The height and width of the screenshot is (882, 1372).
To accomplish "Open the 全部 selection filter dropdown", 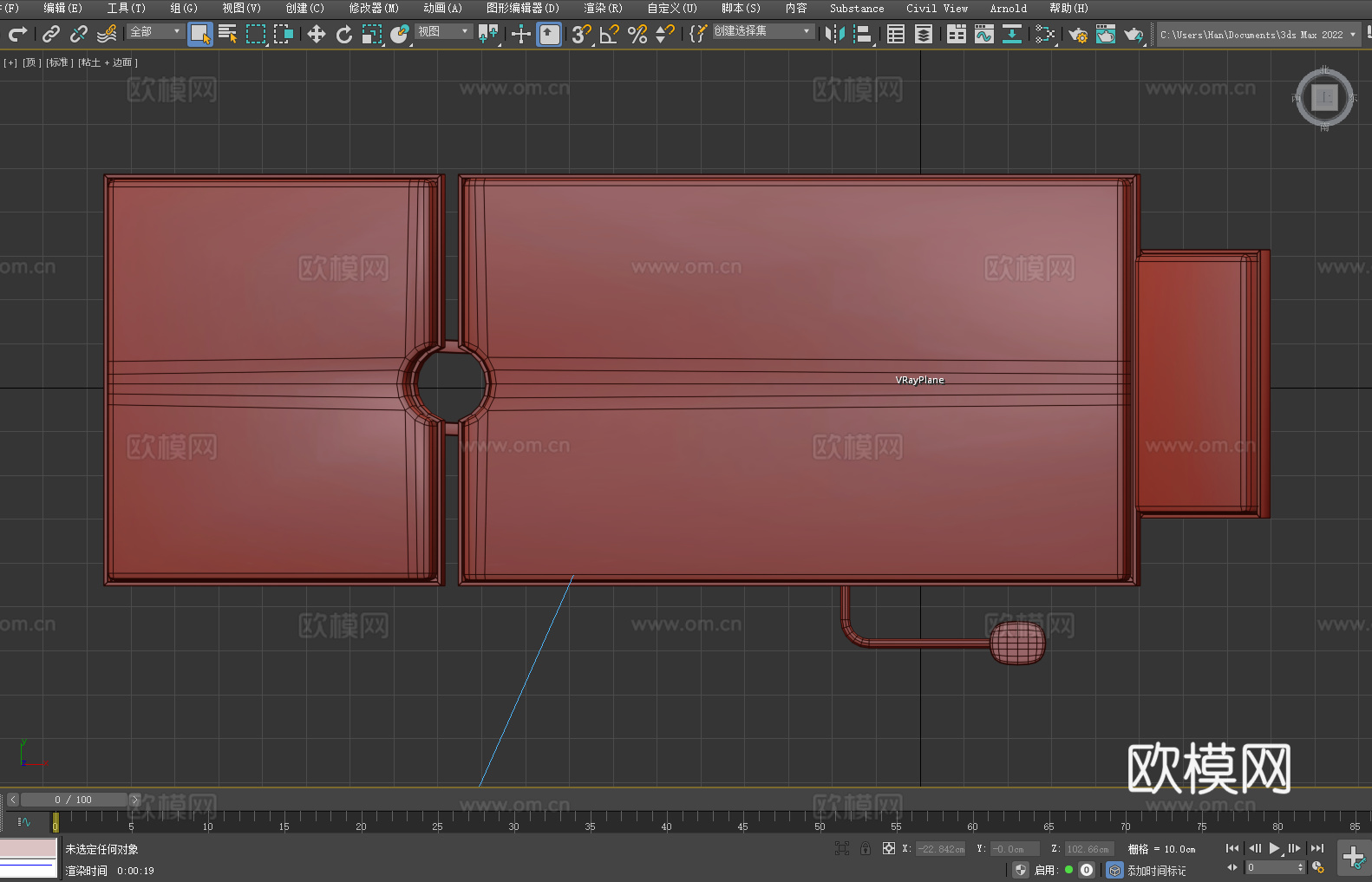I will 155,31.
